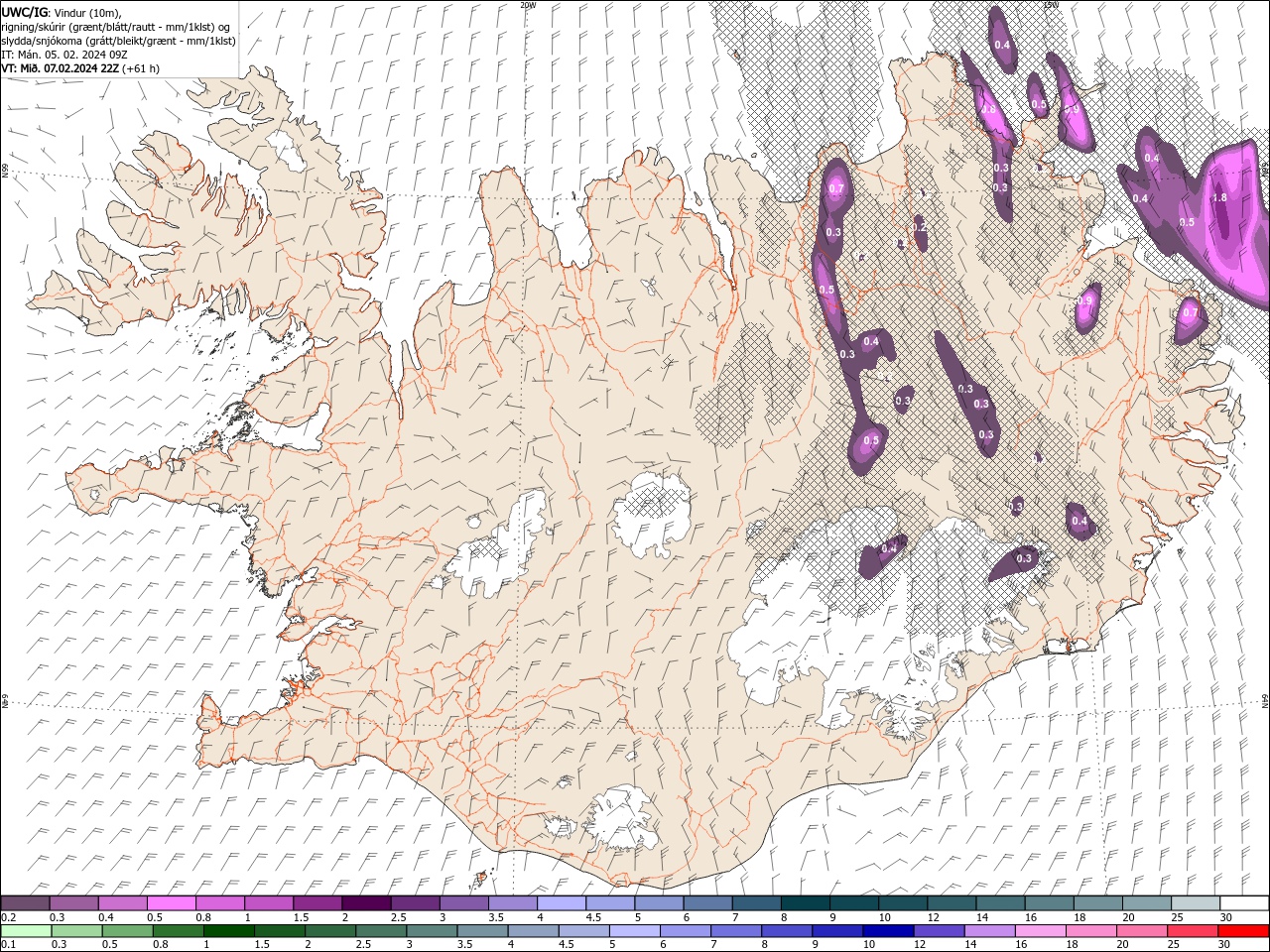This screenshot has height=952, width=1270.
Task: Select deep blue lower-row swatch labeled 10
Action: pos(889,931)
